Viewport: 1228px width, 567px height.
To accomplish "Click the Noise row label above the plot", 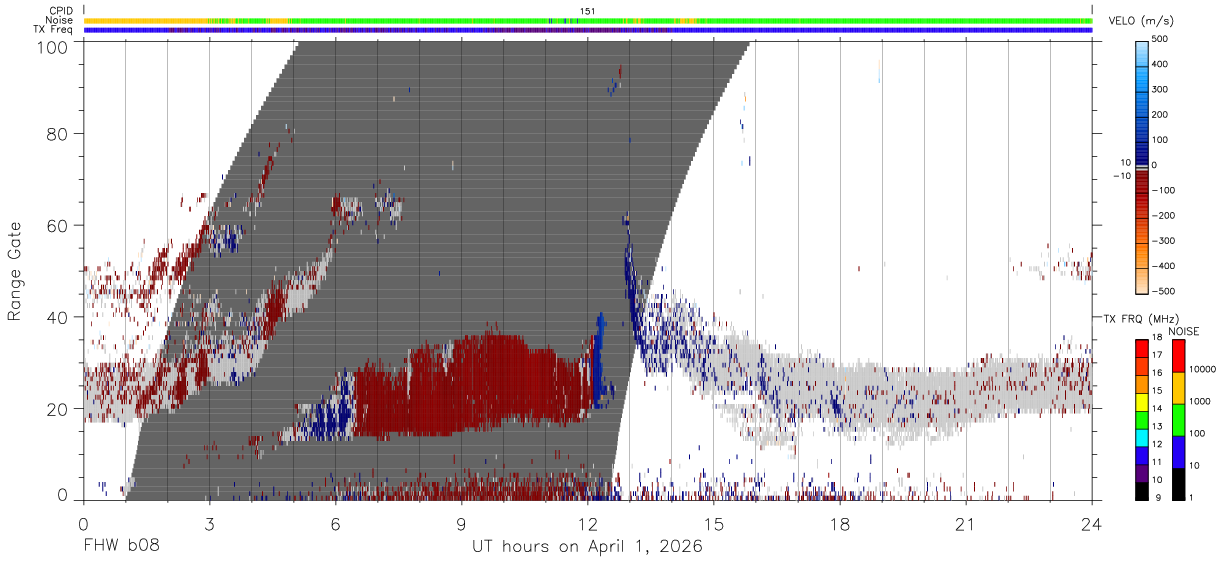I will pyautogui.click(x=58, y=20).
